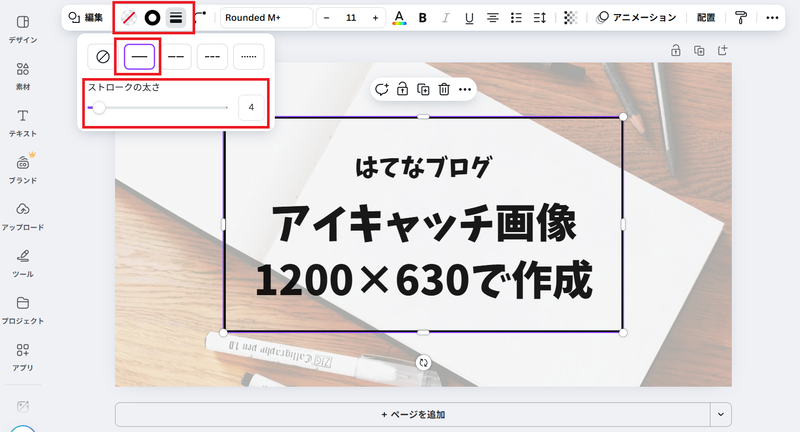
Task: Increase font size with plus button
Action: [375, 18]
